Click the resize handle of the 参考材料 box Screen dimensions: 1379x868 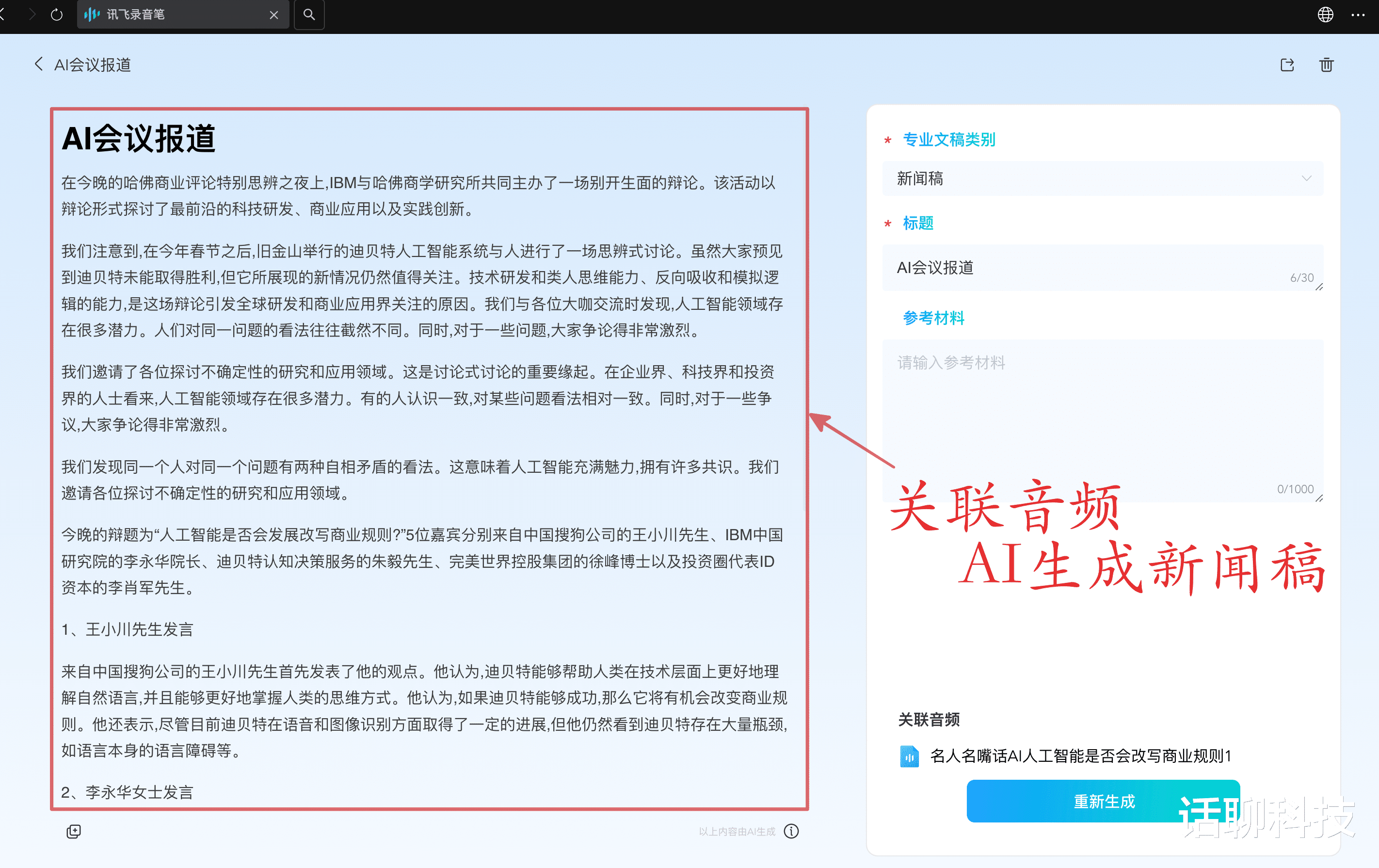[x=1319, y=498]
